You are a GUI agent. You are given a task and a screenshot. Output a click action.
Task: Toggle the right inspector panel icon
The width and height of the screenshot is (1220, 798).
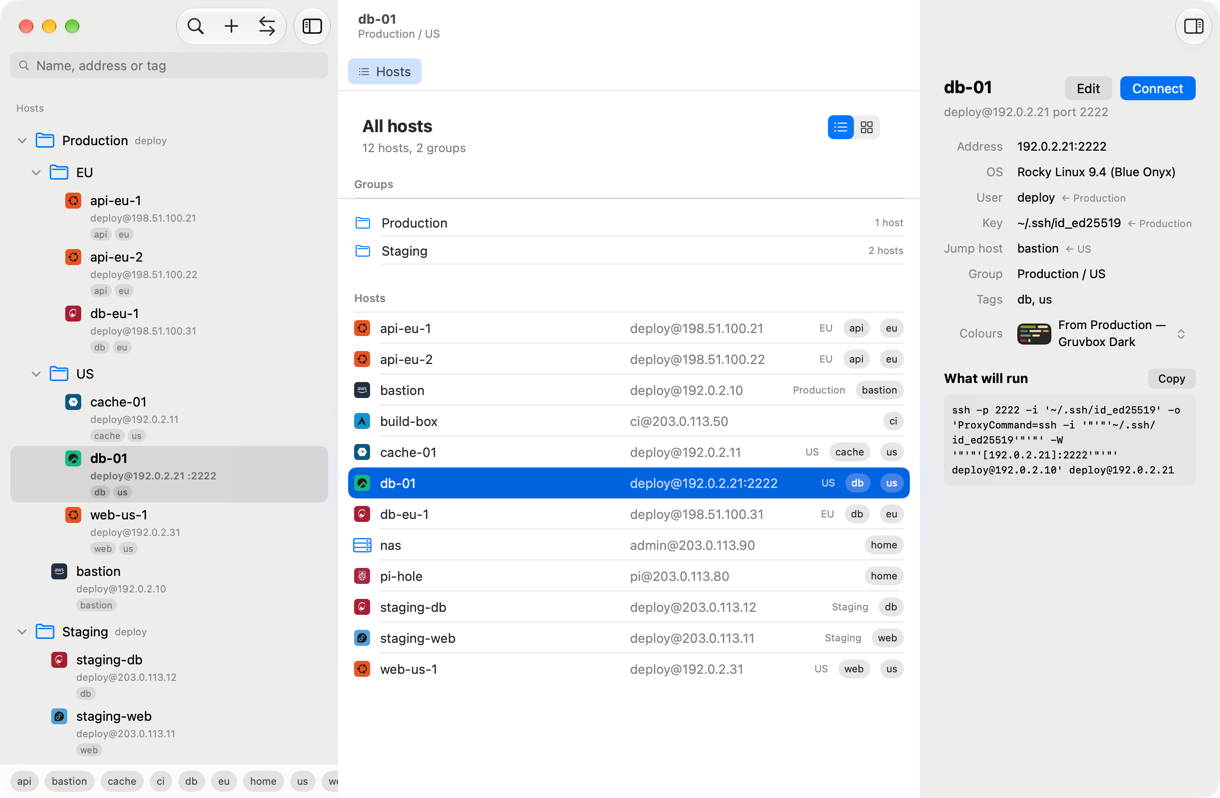point(1194,27)
